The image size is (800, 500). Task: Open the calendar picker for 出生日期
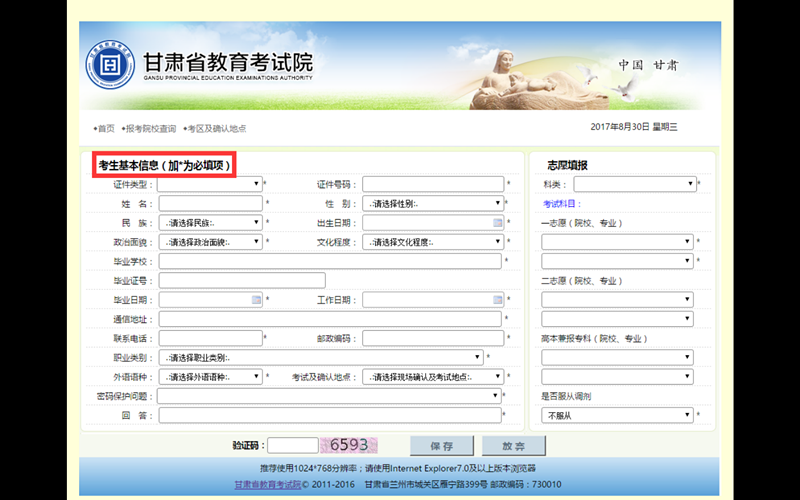pyautogui.click(x=497, y=223)
